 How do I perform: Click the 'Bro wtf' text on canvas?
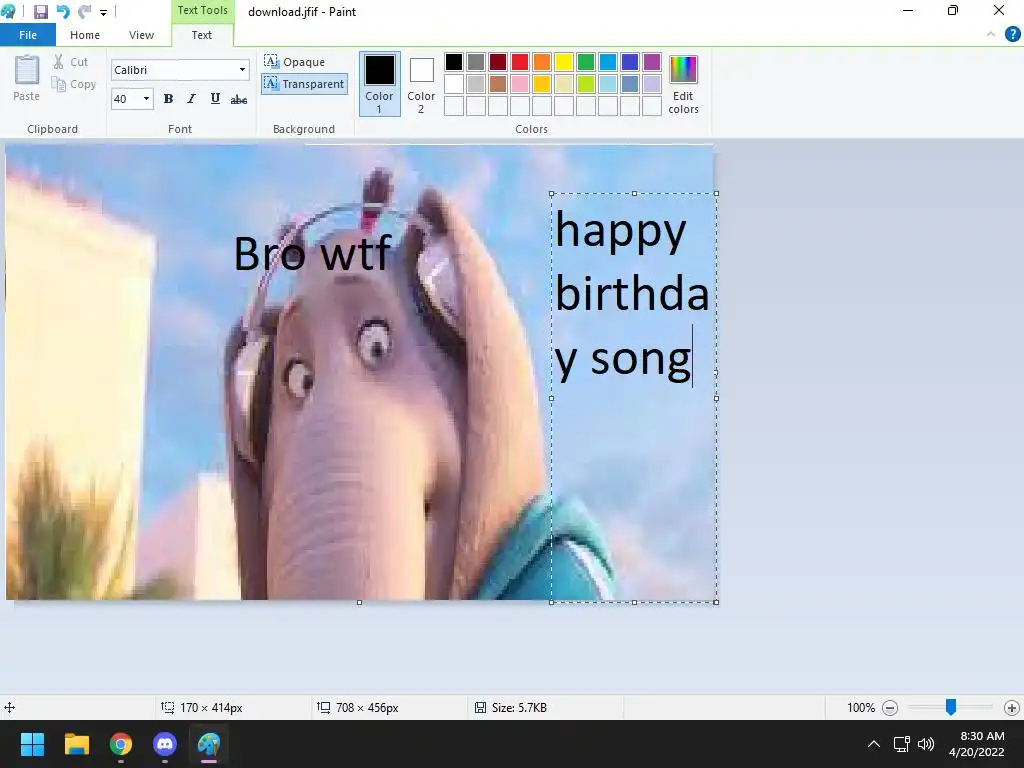point(312,254)
